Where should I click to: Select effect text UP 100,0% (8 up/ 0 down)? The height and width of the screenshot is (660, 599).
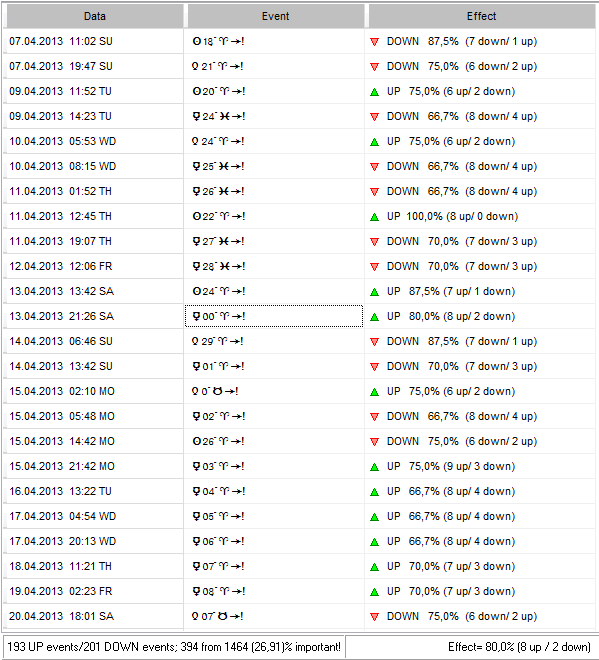click(453, 216)
